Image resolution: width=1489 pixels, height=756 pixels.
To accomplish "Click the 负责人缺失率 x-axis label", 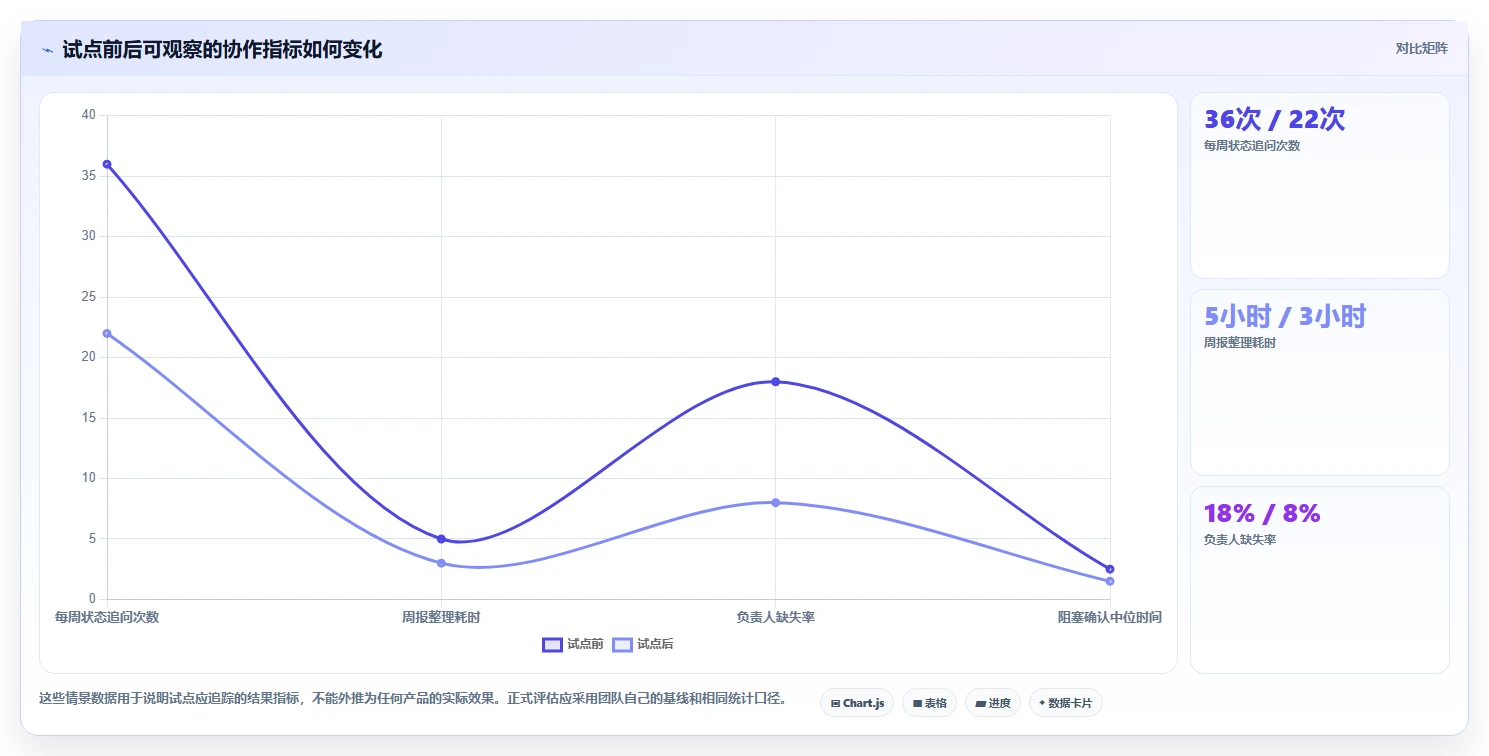I will point(775,617).
